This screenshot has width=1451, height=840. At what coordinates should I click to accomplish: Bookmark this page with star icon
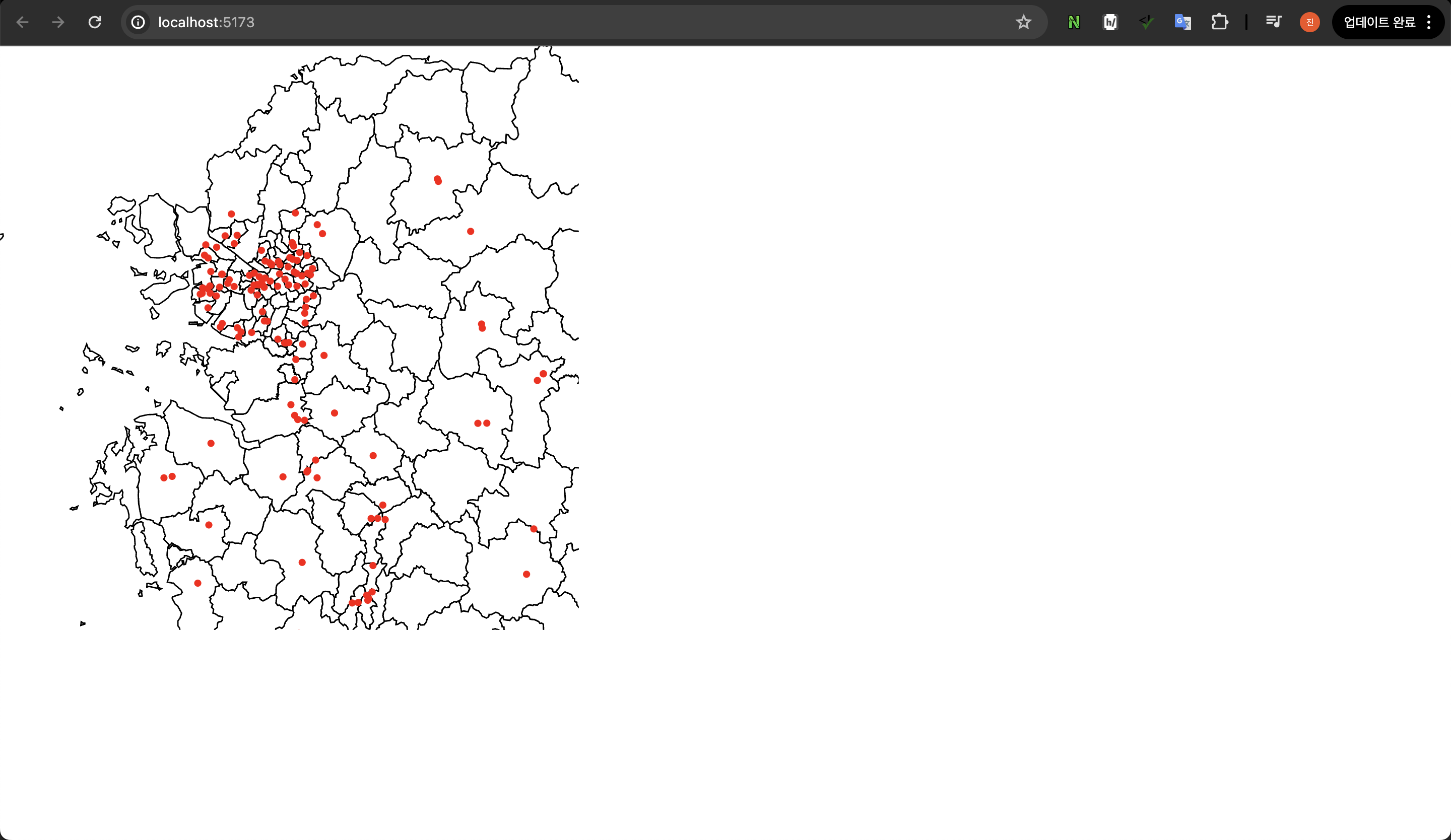pos(1023,23)
